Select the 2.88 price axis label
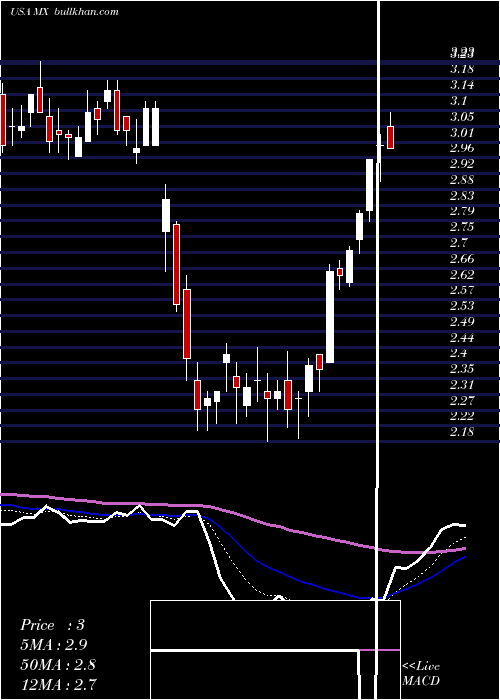Screen dimensions: 500x700 point(462,179)
